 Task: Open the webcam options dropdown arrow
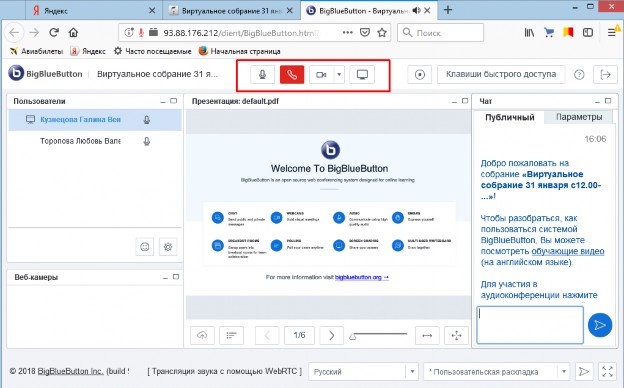click(339, 75)
